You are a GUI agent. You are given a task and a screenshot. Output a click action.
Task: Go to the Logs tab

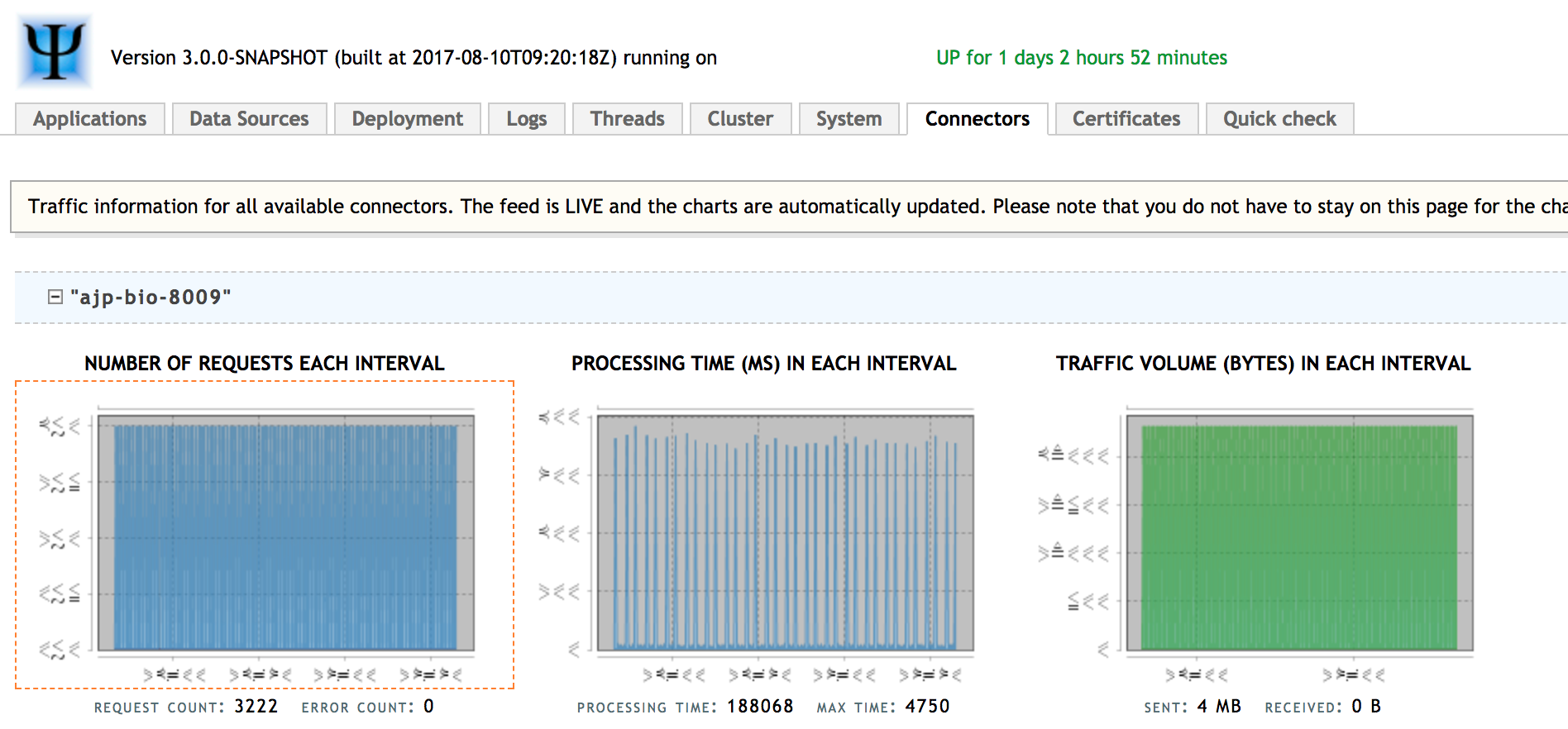click(x=526, y=119)
